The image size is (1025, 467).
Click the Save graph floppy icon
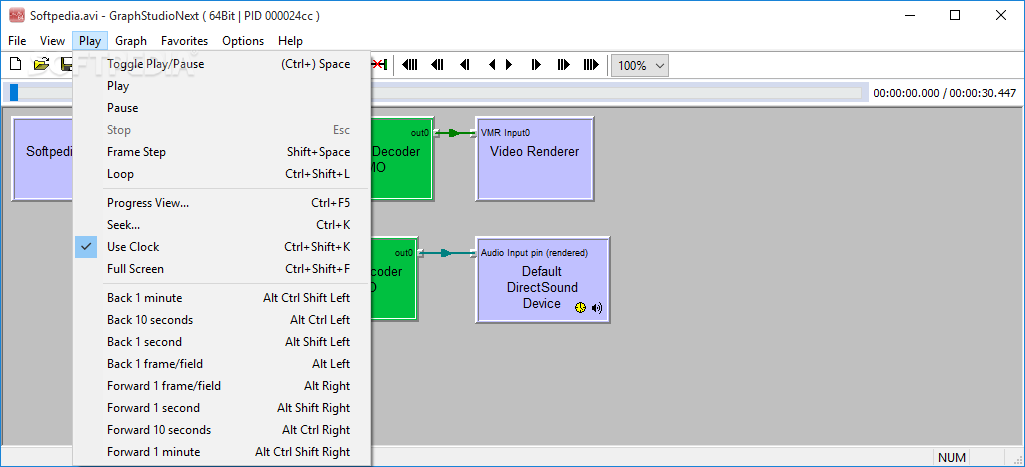(x=66, y=64)
